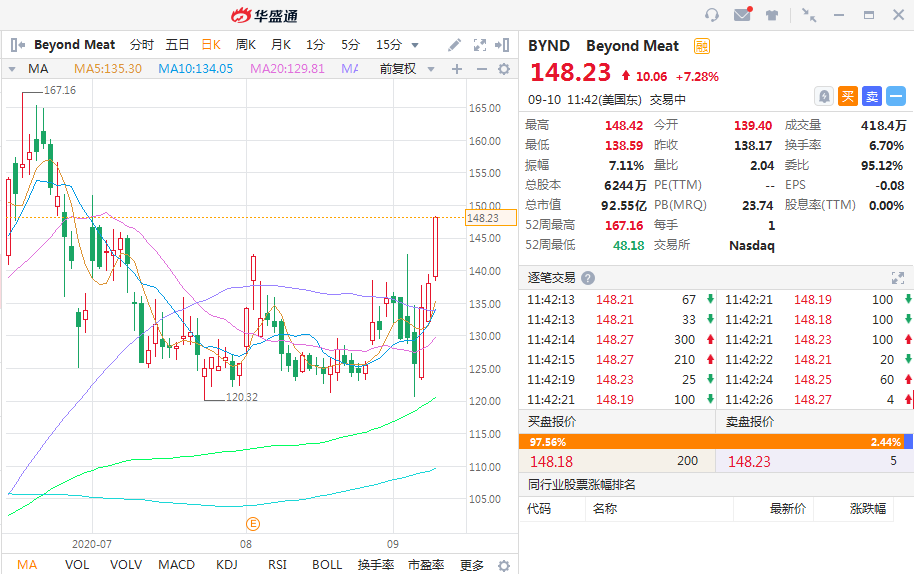
Task: Select the 换手率 turnover indicator
Action: click(x=376, y=565)
